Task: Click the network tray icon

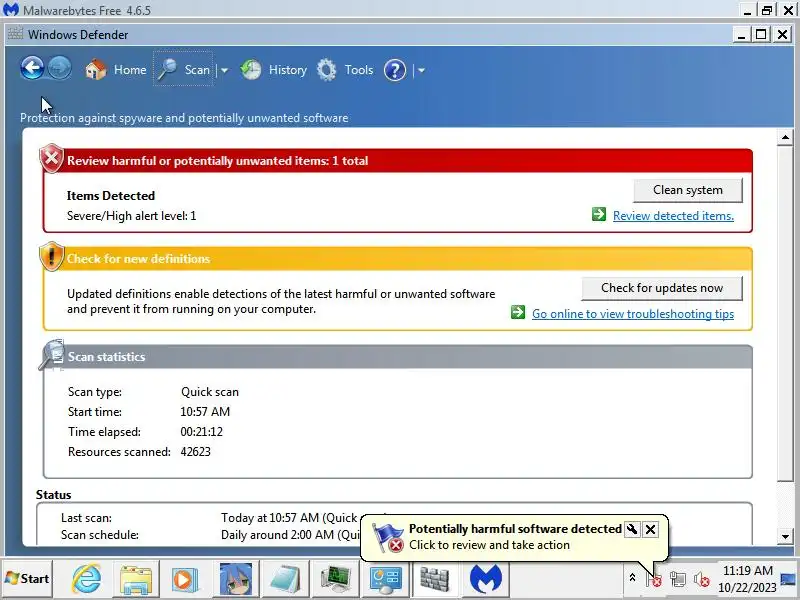Action: pos(678,579)
